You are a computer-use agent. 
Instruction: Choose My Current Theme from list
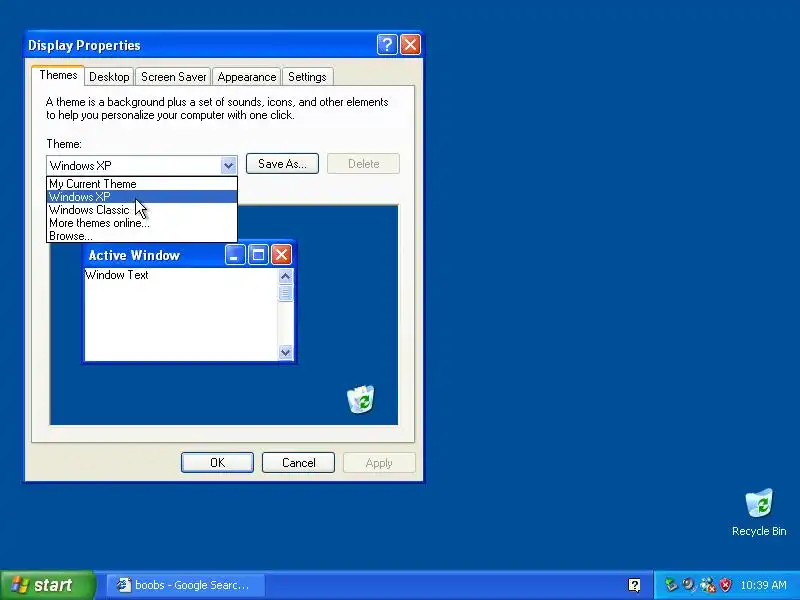tap(142, 184)
